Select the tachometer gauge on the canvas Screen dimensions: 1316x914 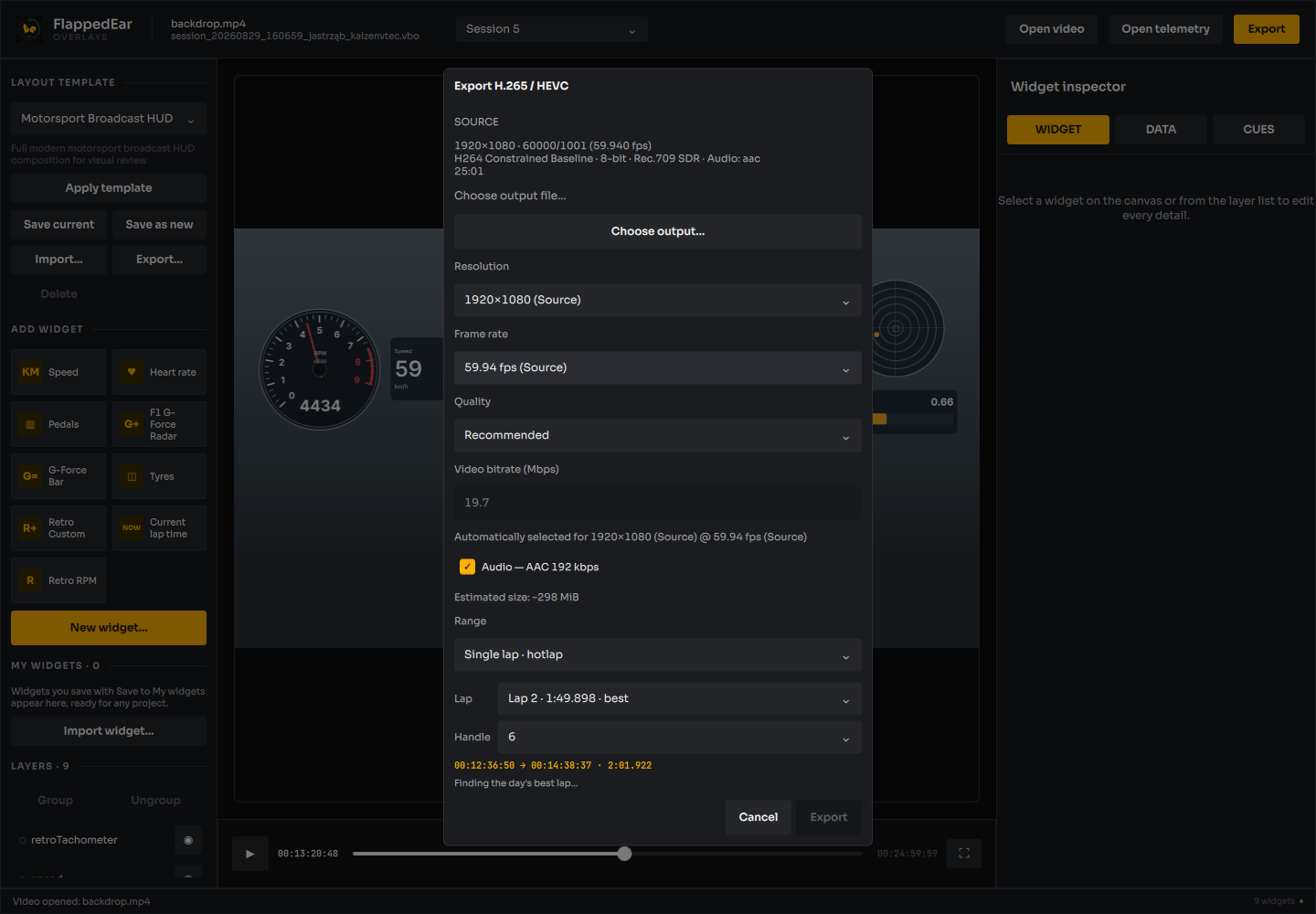[320, 369]
